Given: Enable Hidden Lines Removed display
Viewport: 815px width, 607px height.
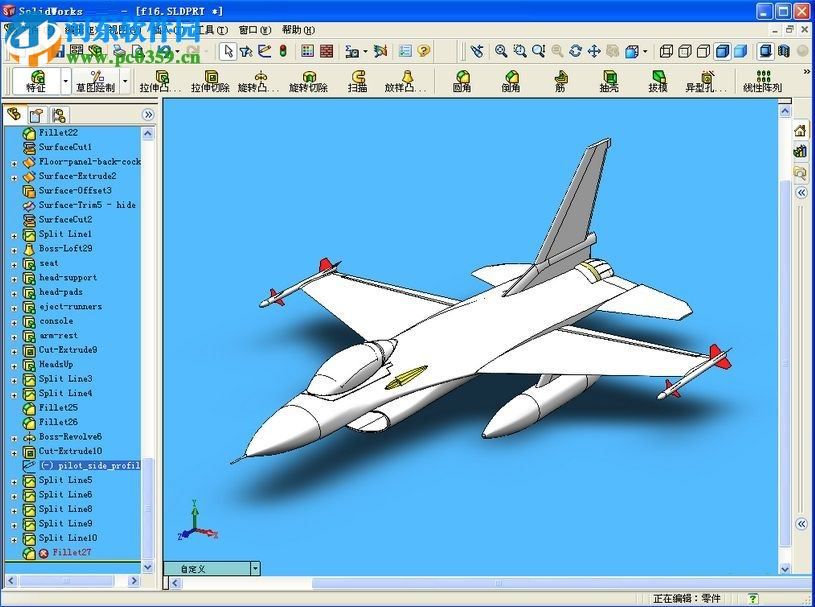Looking at the screenshot, I should click(703, 49).
